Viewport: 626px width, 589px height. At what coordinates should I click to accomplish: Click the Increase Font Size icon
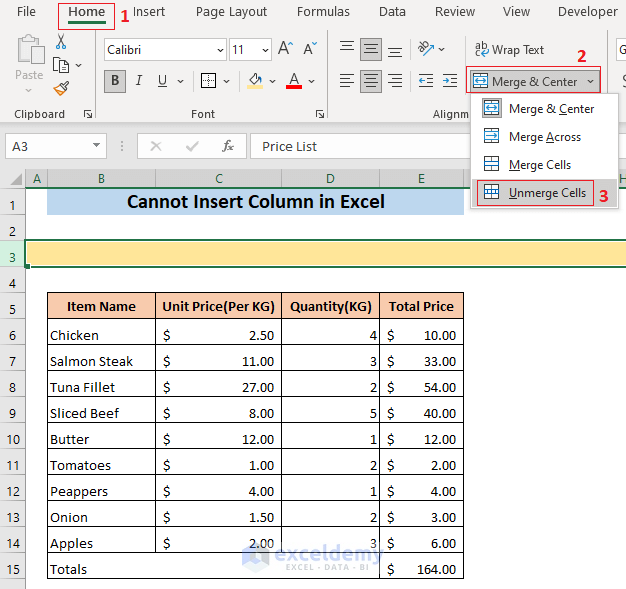[286, 49]
